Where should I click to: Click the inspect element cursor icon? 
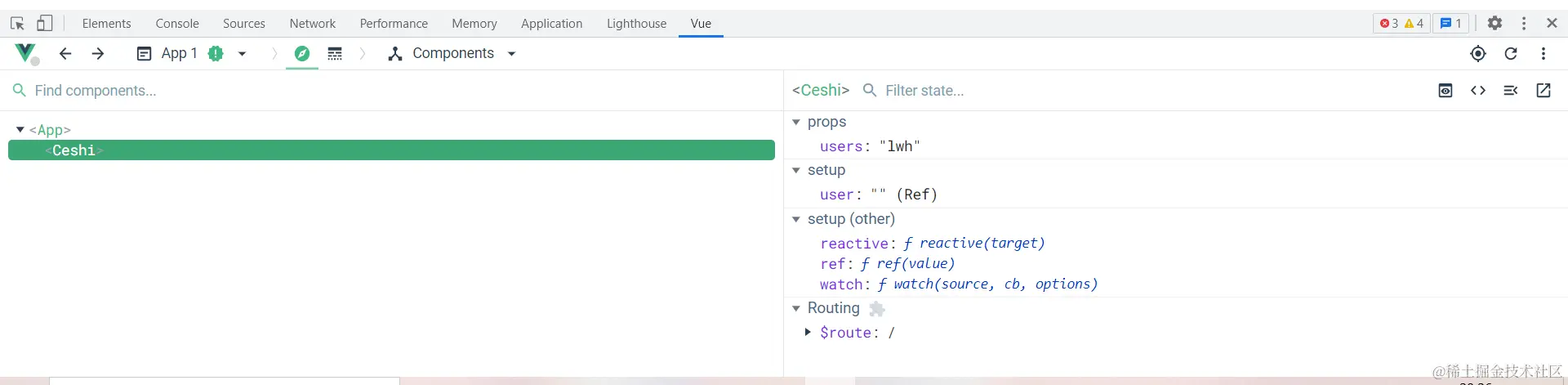coord(17,24)
